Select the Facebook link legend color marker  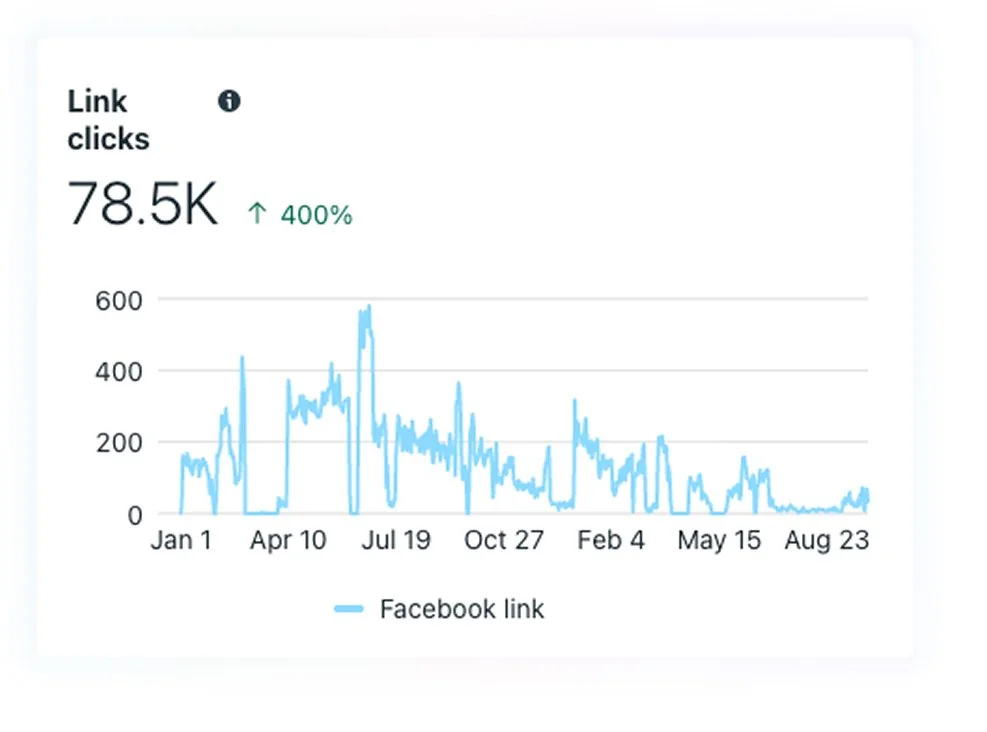tap(349, 609)
